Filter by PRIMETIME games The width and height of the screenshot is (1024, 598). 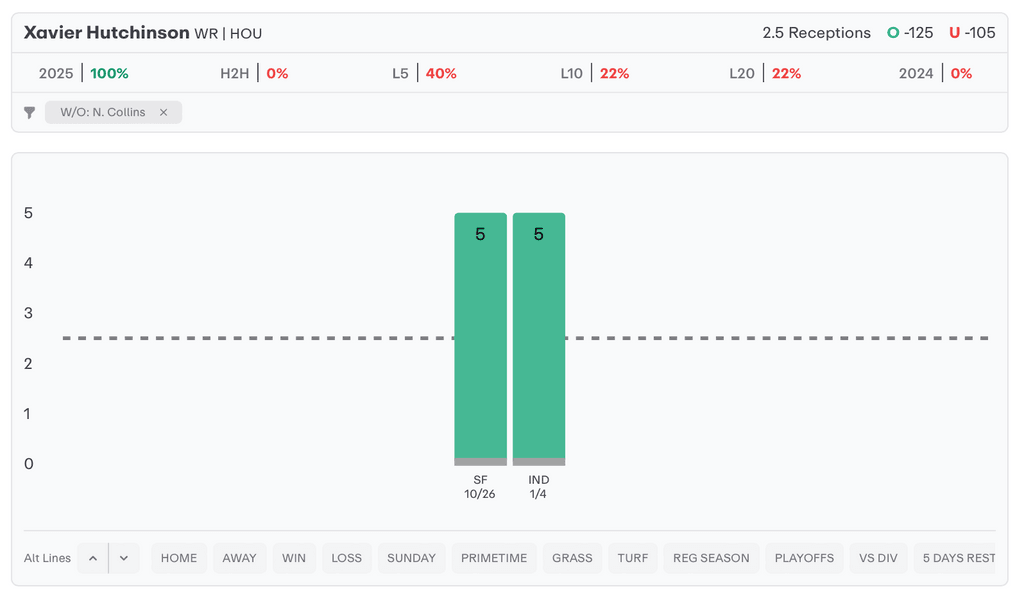(x=494, y=558)
